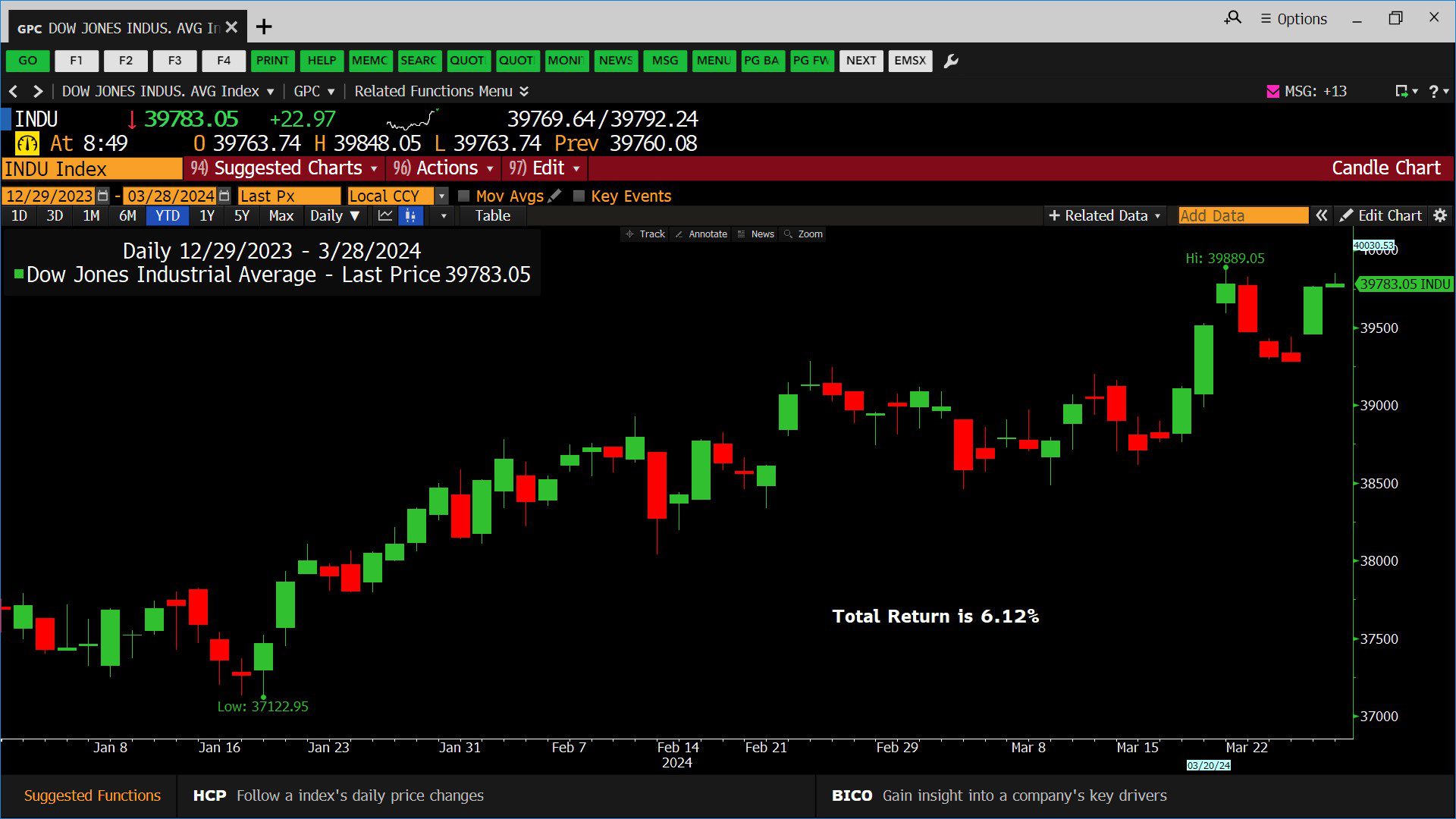Go back with the left arrow

click(x=13, y=92)
